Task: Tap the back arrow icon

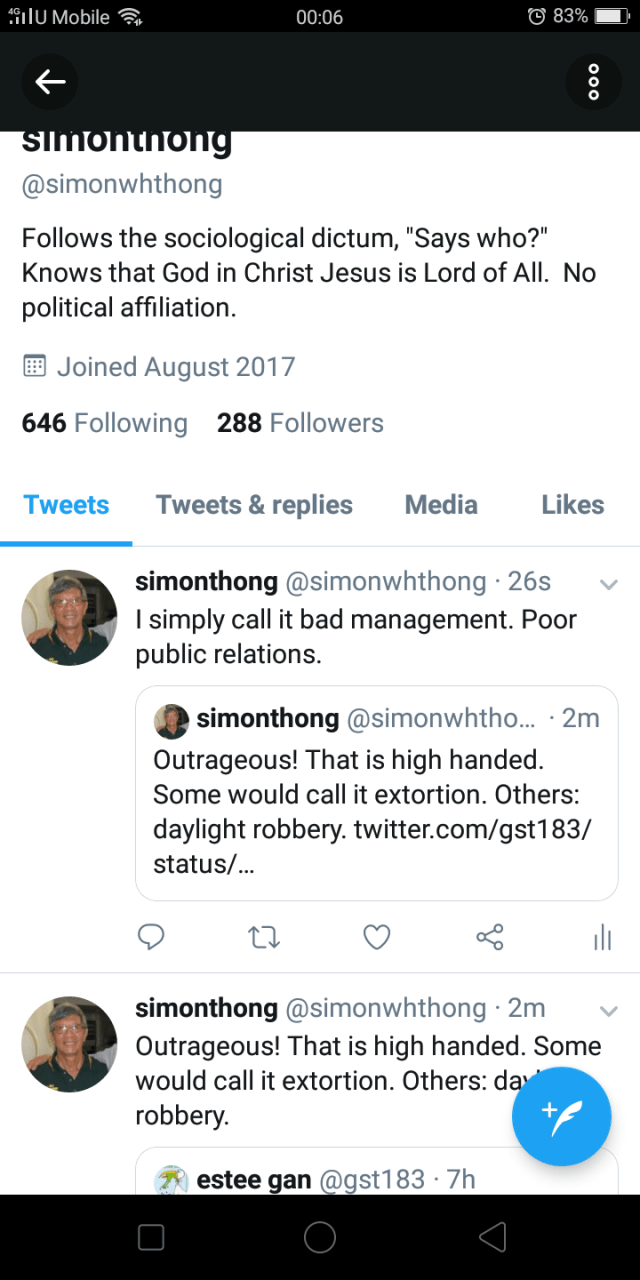Action: [x=50, y=82]
